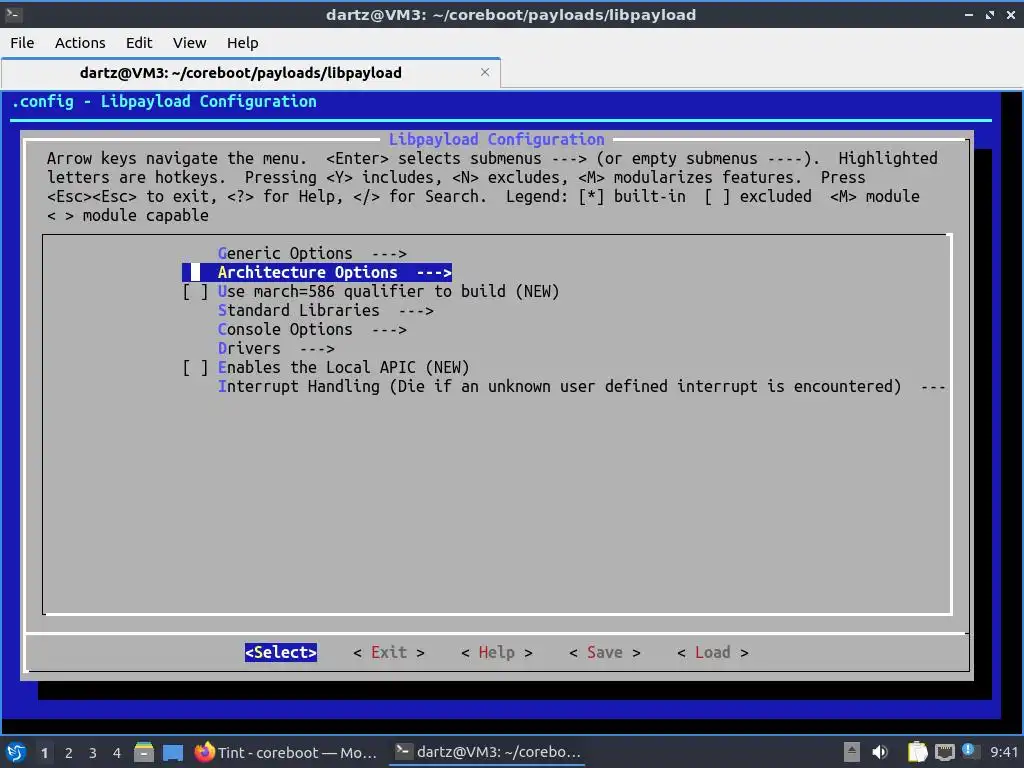Expand the Standard Libraries submenu

coord(325,310)
